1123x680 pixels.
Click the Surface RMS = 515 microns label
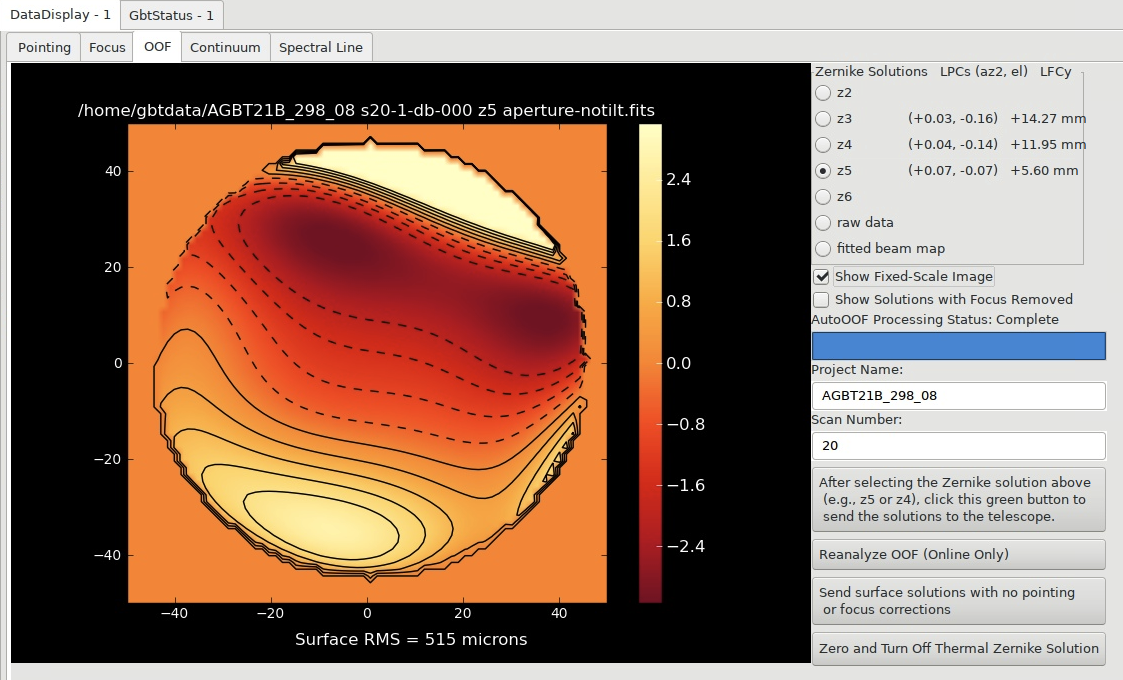(x=411, y=639)
